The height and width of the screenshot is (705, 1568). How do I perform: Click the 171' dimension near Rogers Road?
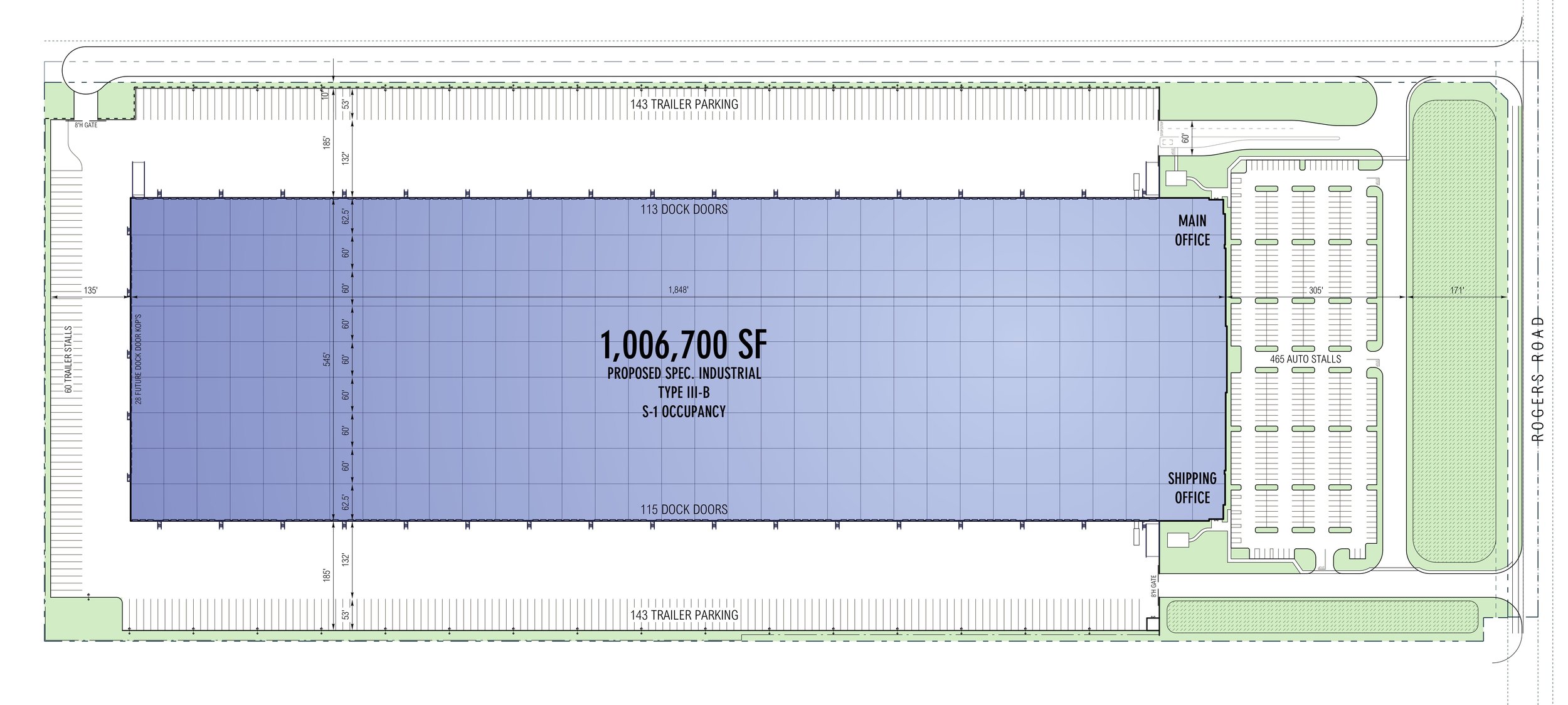[x=1456, y=290]
